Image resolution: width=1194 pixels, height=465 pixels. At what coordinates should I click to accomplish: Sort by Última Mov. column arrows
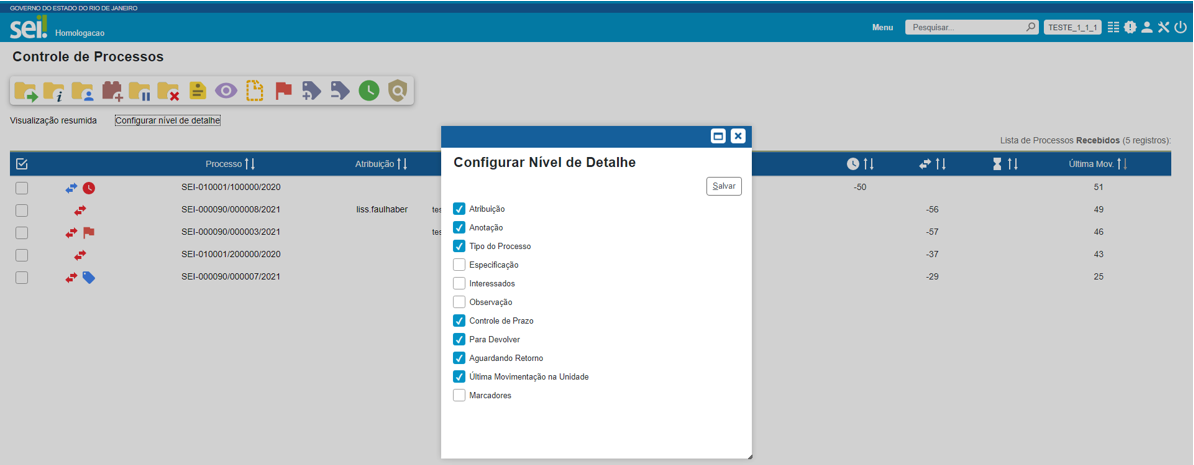(1122, 164)
